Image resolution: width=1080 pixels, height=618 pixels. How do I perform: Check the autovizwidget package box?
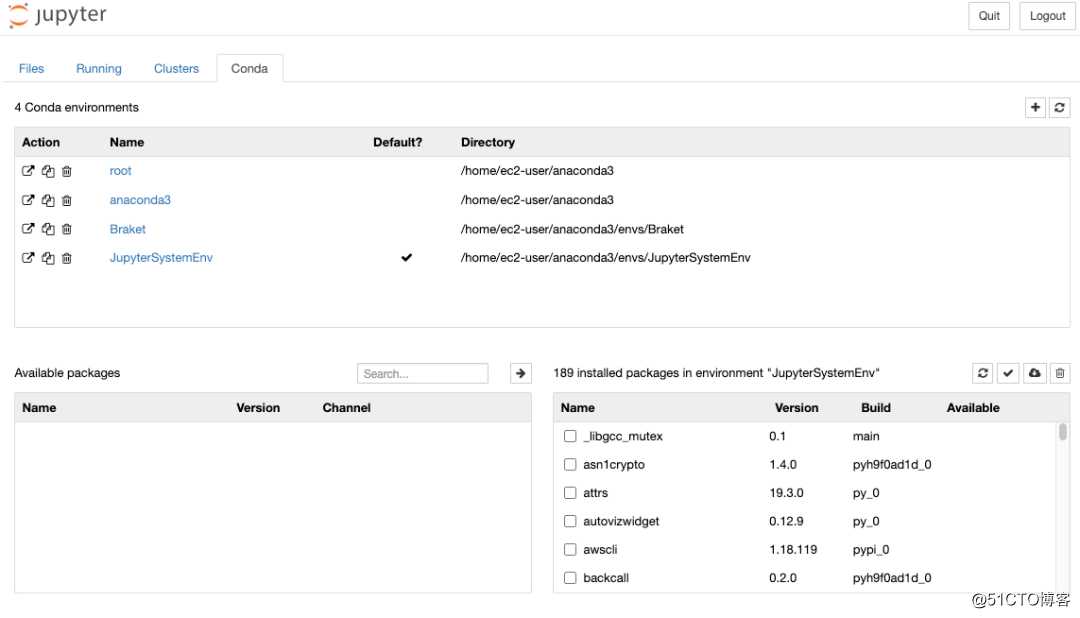[x=570, y=521]
